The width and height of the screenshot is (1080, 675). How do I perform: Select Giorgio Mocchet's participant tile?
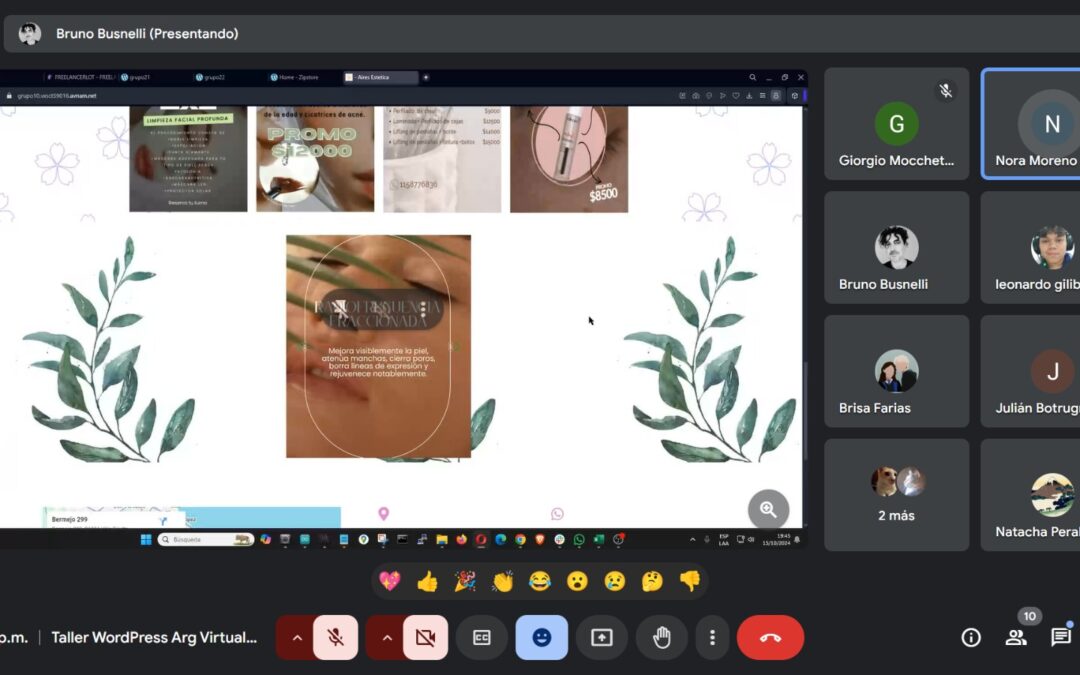(896, 124)
